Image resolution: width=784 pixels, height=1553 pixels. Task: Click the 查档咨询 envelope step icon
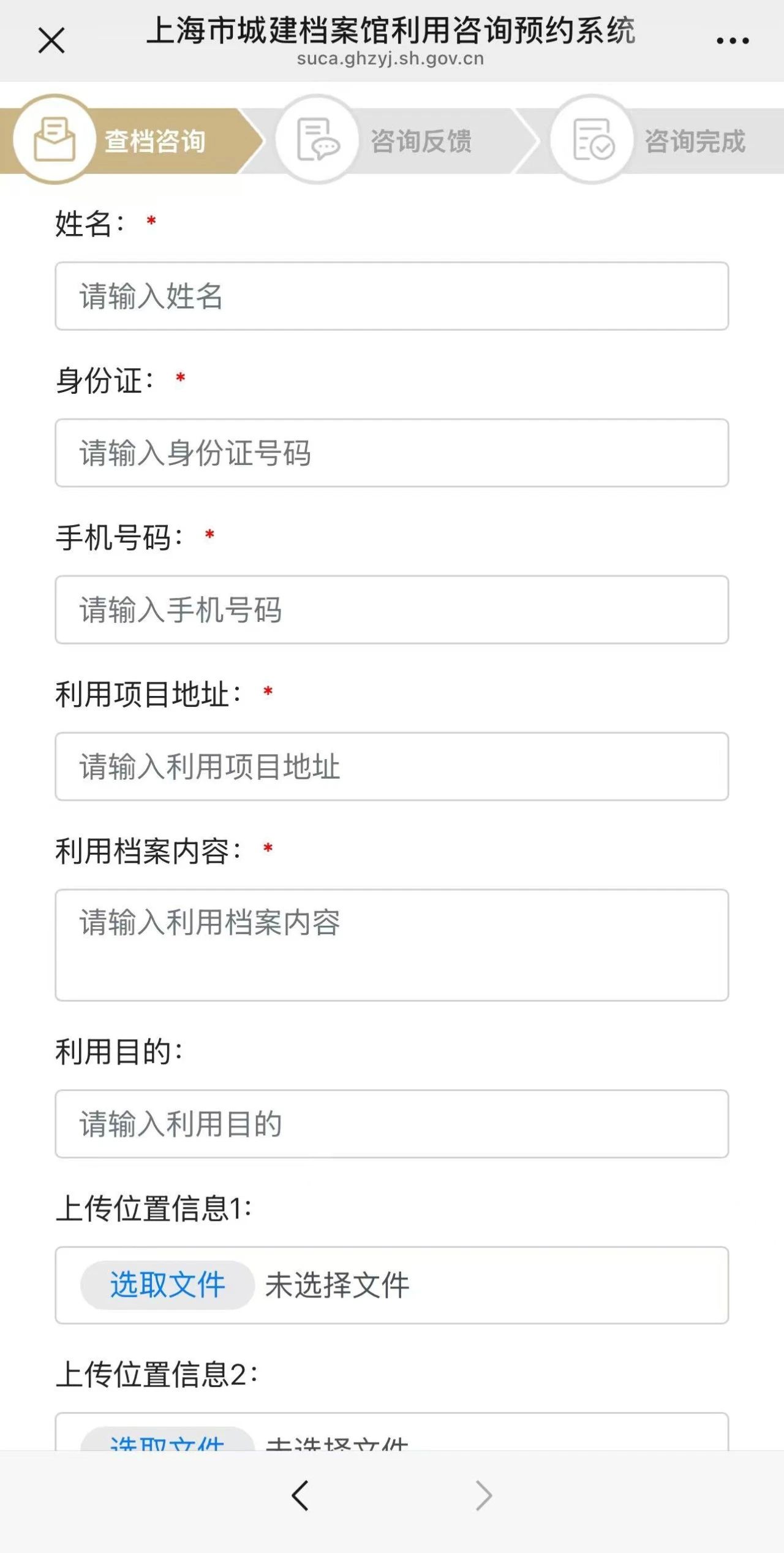tap(55, 139)
